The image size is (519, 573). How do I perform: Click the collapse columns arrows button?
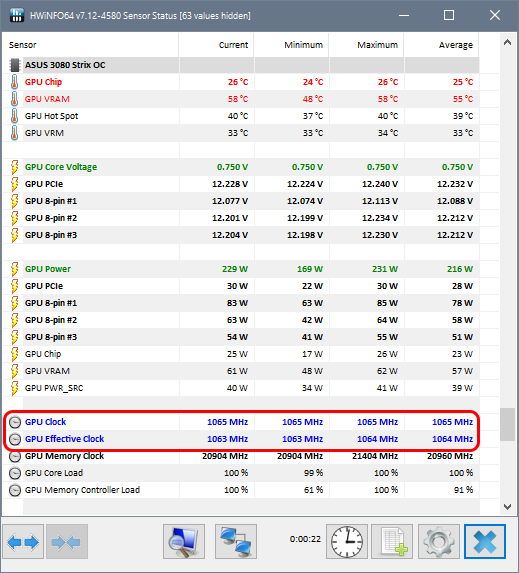(67, 542)
